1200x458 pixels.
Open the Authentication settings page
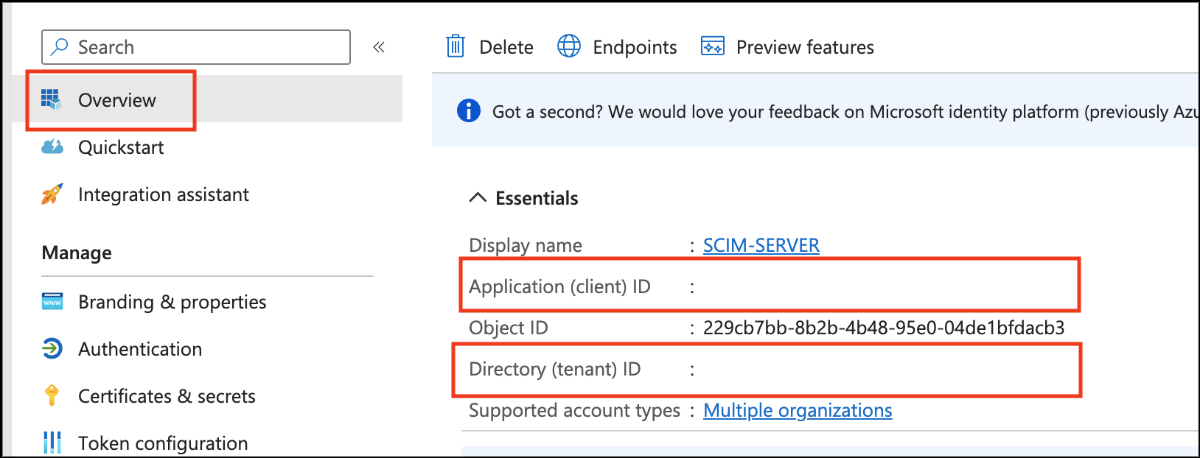140,349
